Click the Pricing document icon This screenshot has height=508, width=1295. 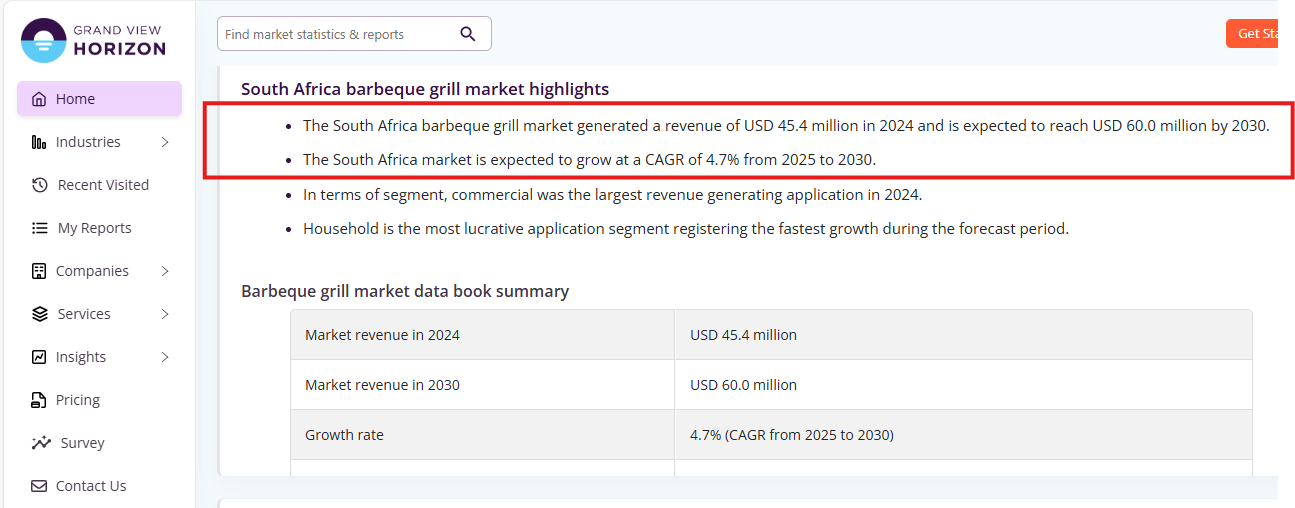[x=39, y=400]
